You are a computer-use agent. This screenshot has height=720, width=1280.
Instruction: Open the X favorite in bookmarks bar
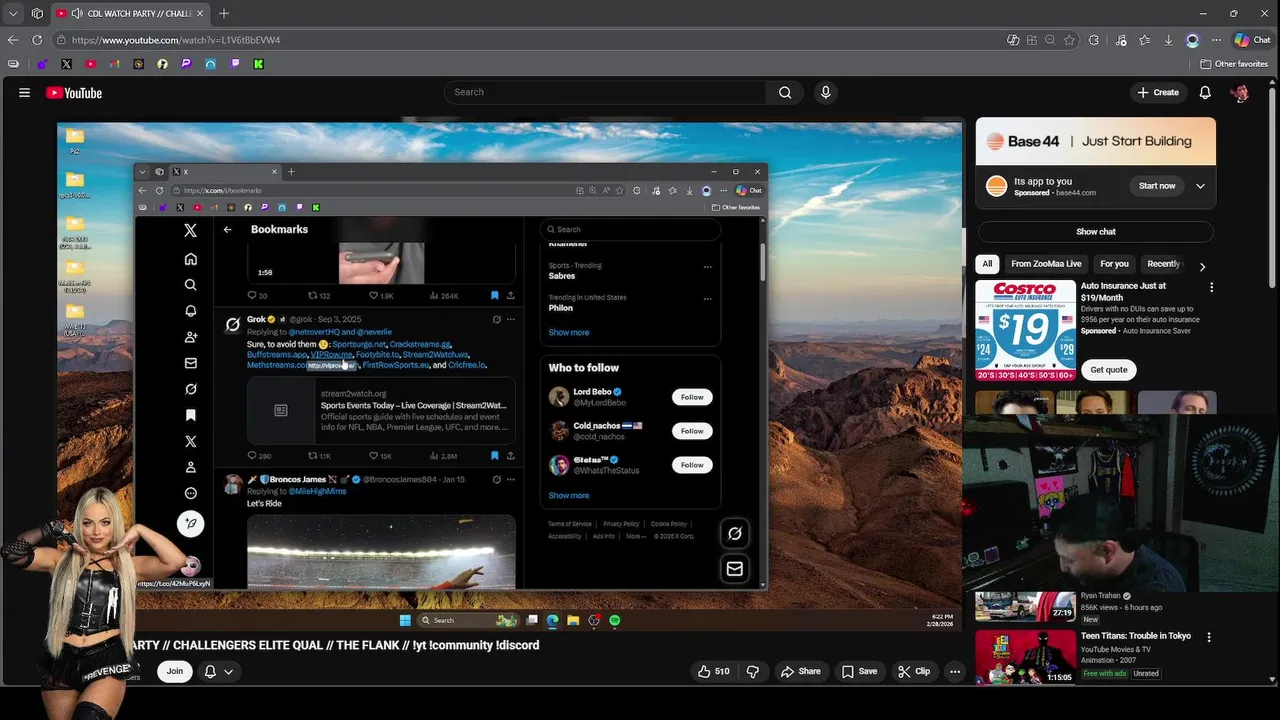[66, 64]
